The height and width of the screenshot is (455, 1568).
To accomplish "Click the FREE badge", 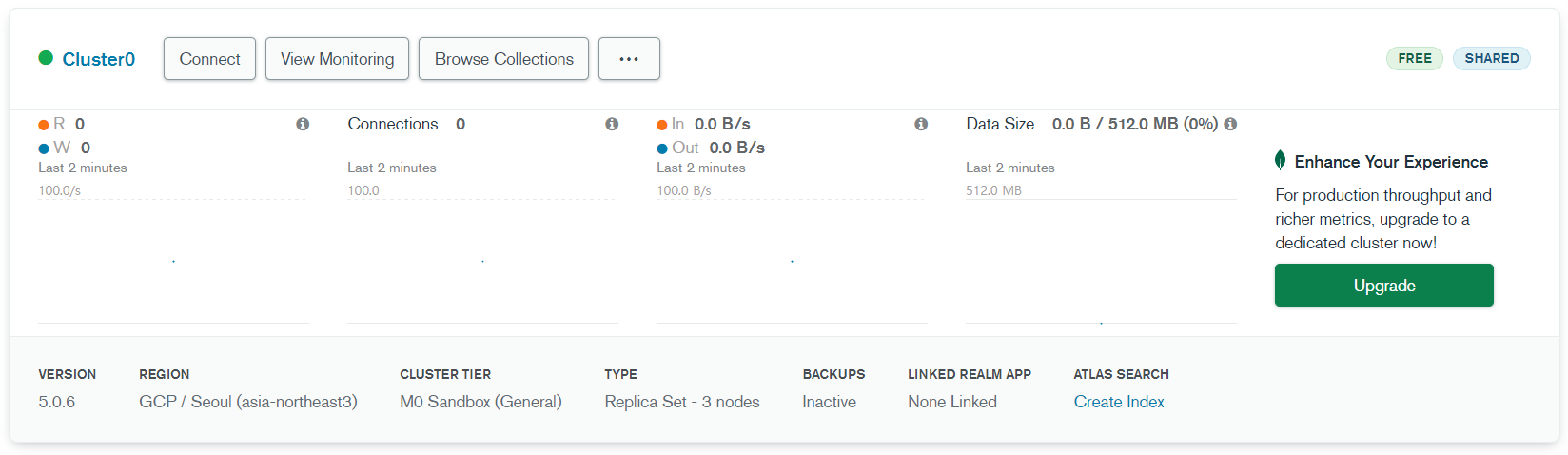I will [x=1415, y=58].
